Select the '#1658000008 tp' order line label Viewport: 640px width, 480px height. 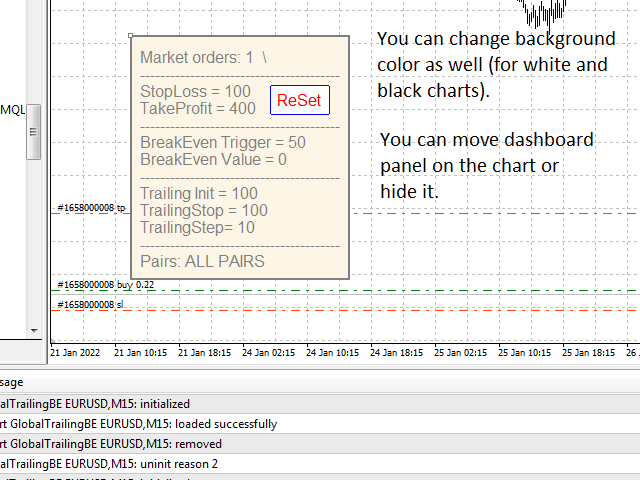(91, 208)
